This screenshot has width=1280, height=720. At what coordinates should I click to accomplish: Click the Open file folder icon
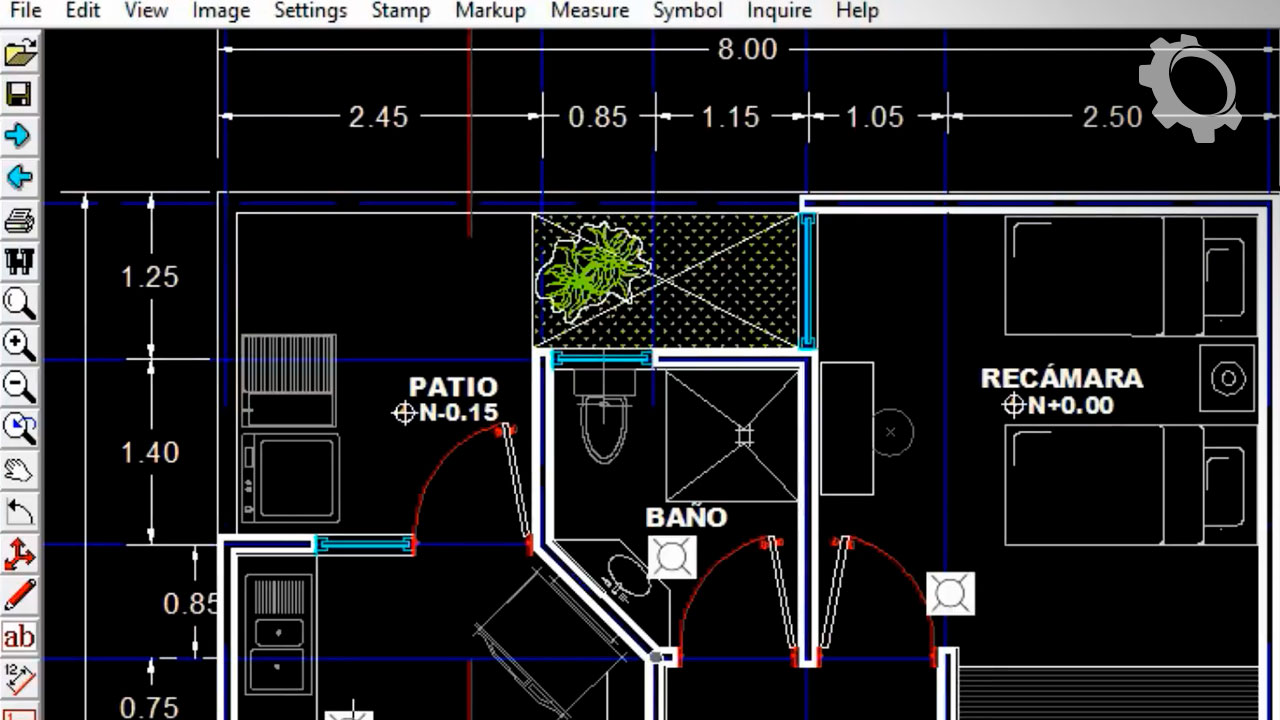(19, 53)
